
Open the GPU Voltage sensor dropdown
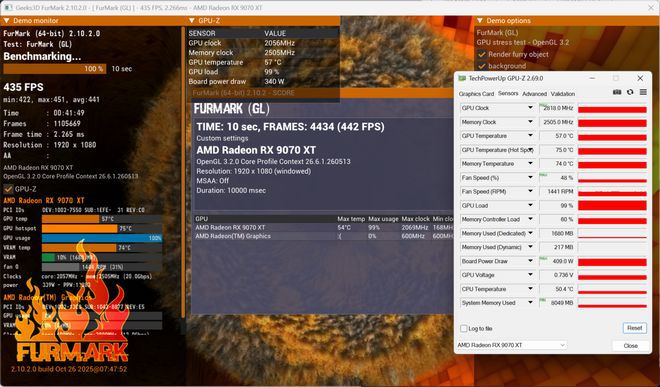click(x=530, y=275)
